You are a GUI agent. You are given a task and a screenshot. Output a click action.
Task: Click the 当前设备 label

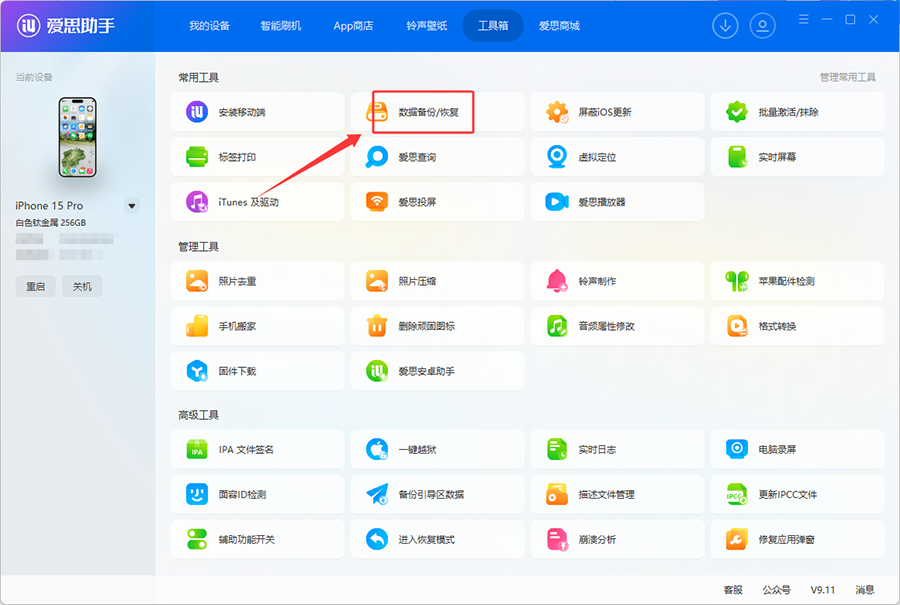[34, 77]
